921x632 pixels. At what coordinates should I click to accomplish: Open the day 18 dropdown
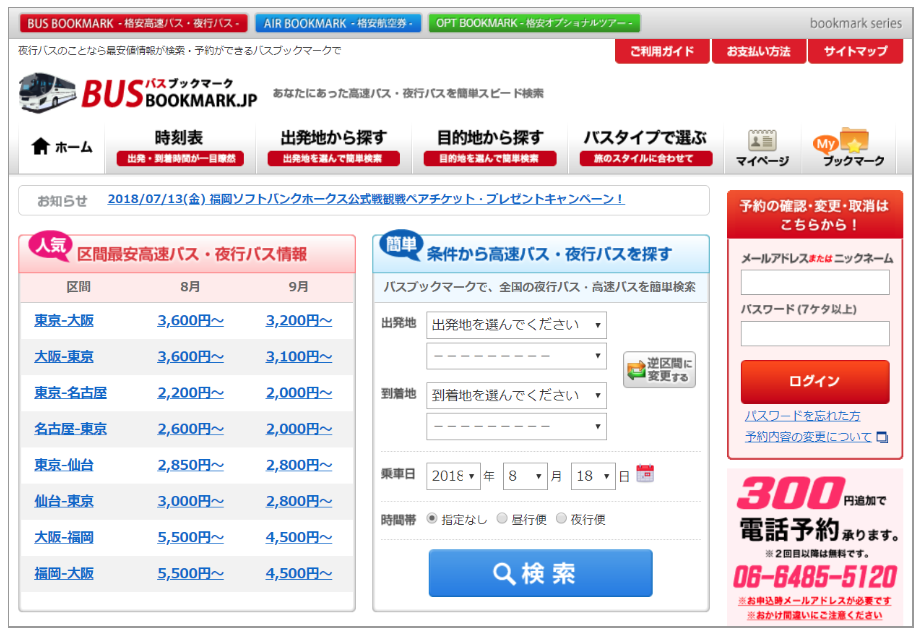593,476
